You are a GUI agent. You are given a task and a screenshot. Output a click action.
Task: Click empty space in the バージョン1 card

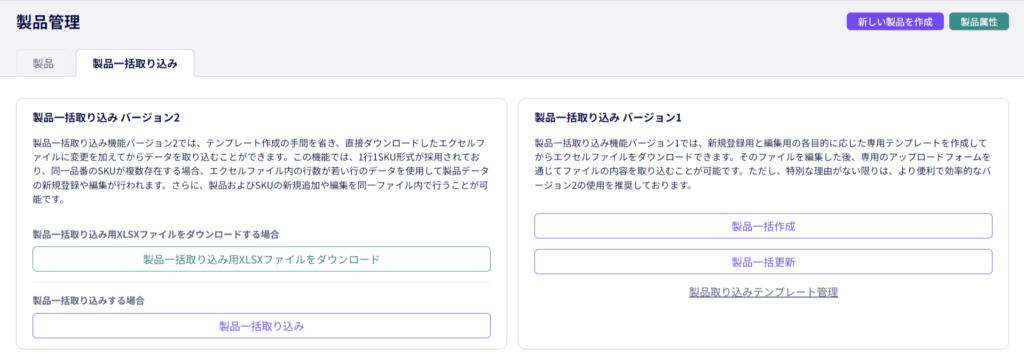pyautogui.click(x=763, y=323)
